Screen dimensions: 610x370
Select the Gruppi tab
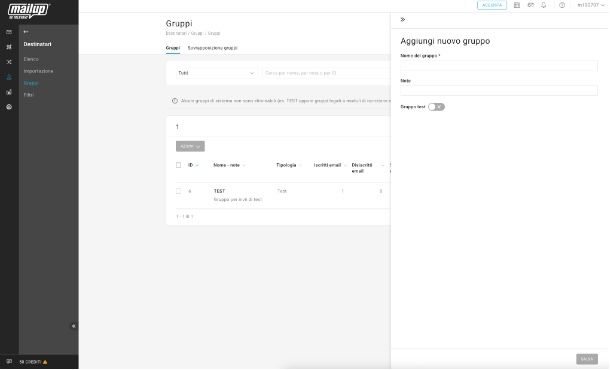pos(173,48)
